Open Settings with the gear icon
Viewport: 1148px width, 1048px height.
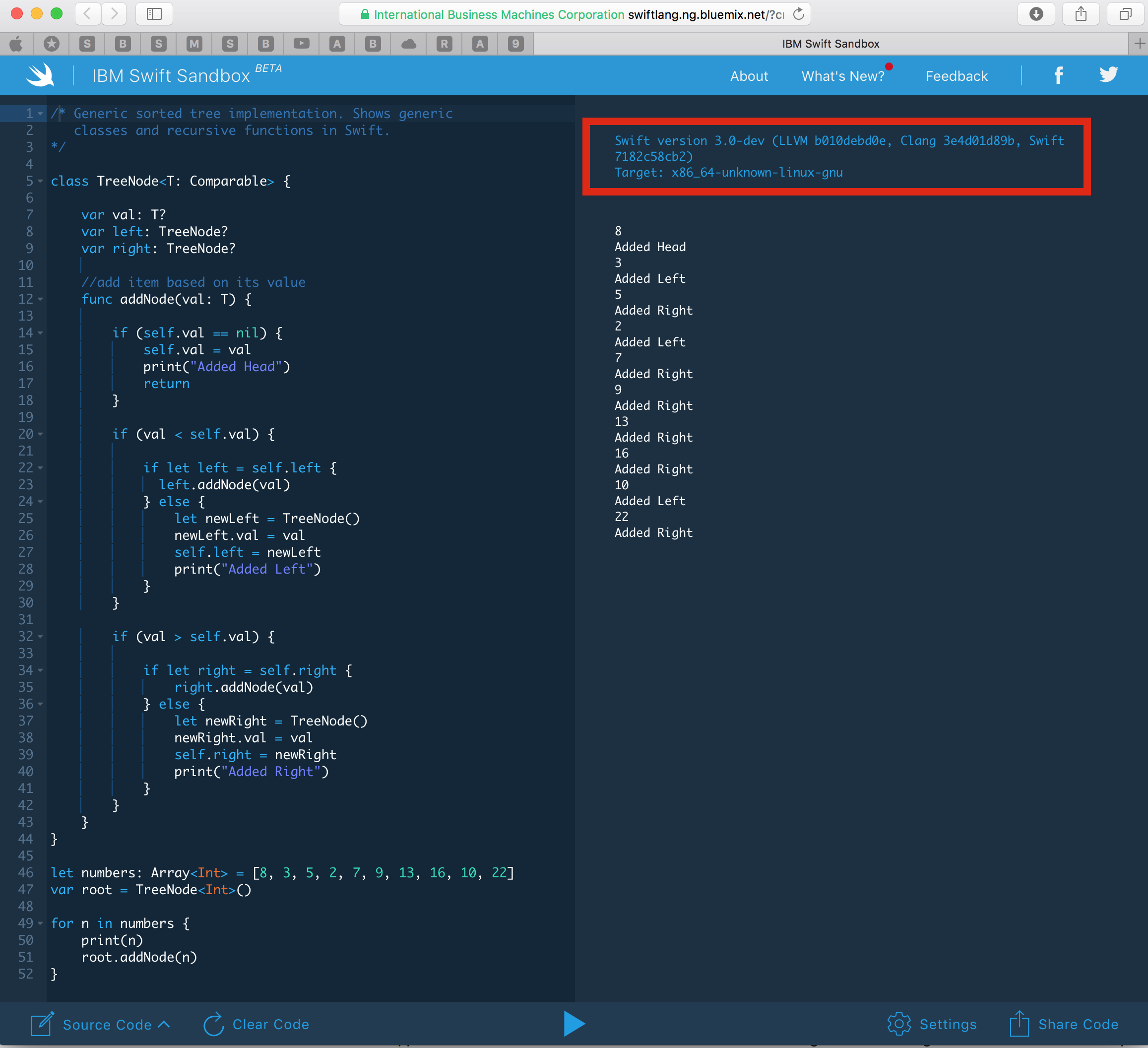point(898,1024)
